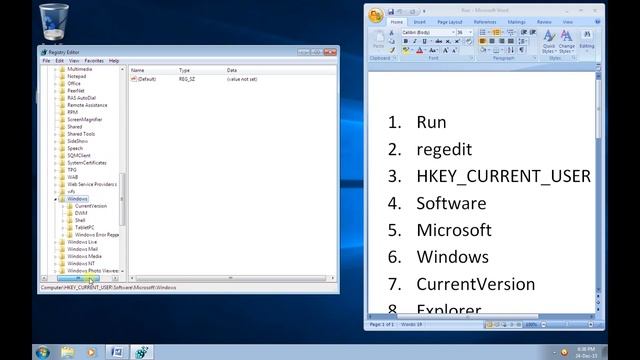Click the Grow Font icon
The image size is (640, 360).
pyautogui.click(x=446, y=50)
